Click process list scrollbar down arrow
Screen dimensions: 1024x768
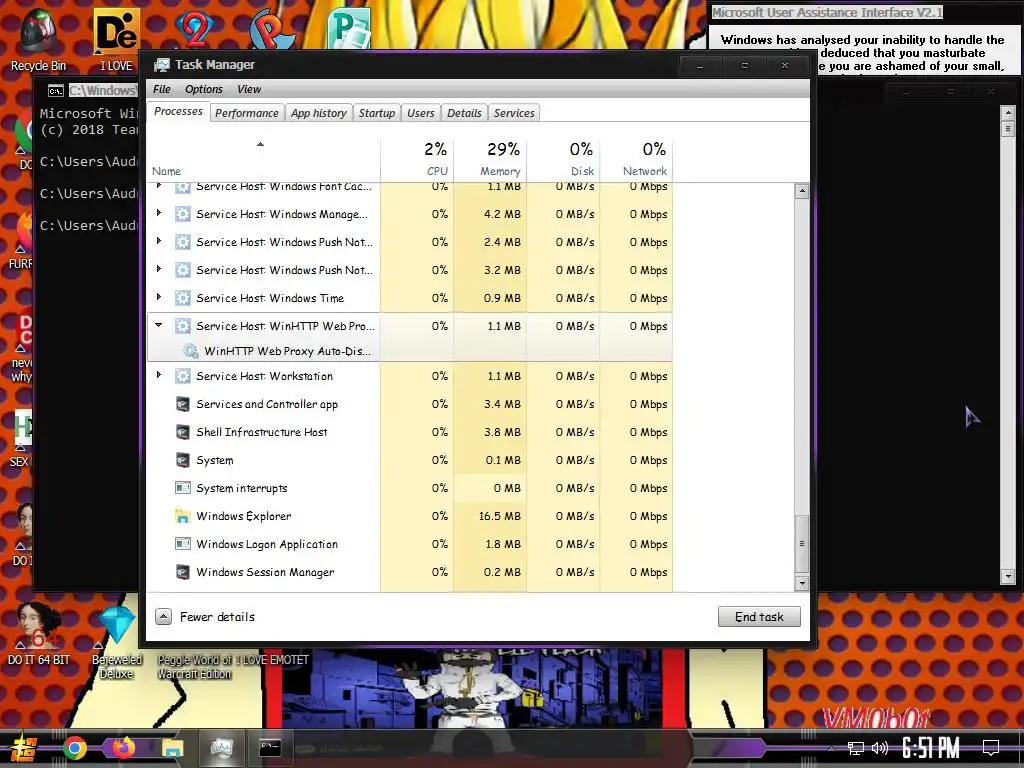[802, 584]
